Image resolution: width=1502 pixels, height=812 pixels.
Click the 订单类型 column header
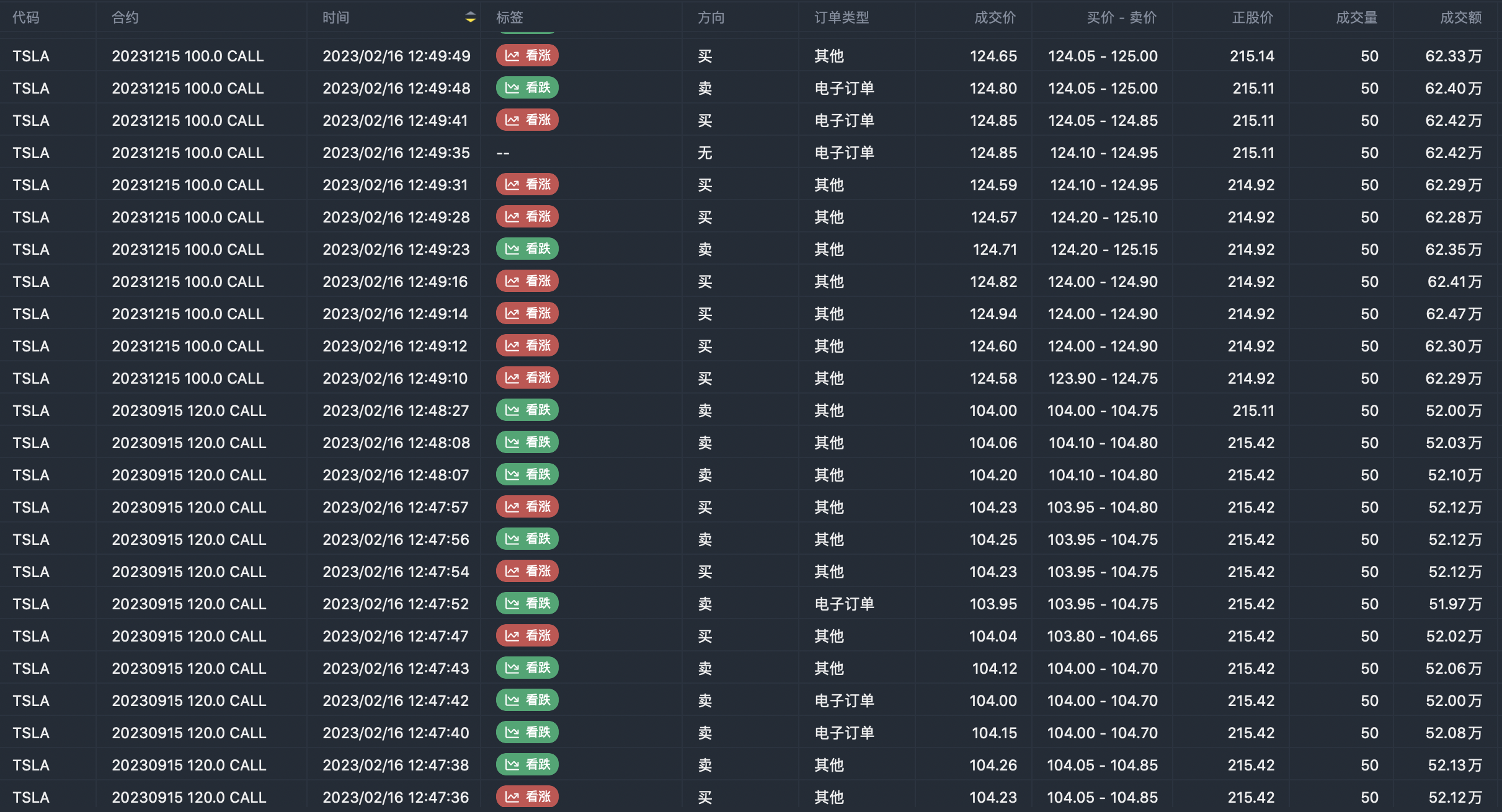(x=842, y=17)
